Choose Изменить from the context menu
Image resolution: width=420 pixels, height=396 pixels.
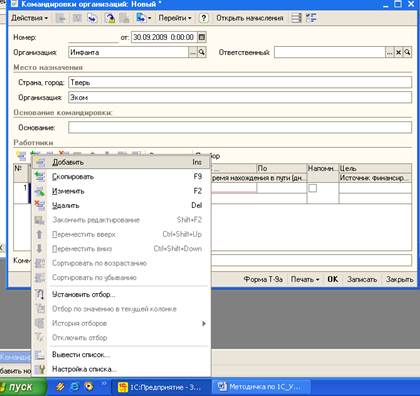tap(121, 191)
